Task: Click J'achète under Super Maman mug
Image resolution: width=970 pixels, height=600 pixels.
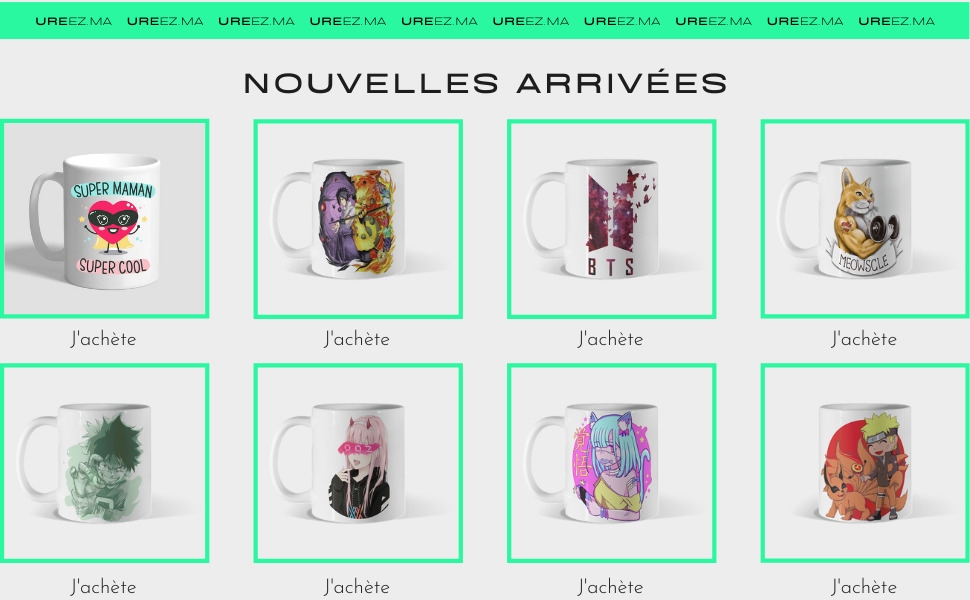Action: point(103,339)
